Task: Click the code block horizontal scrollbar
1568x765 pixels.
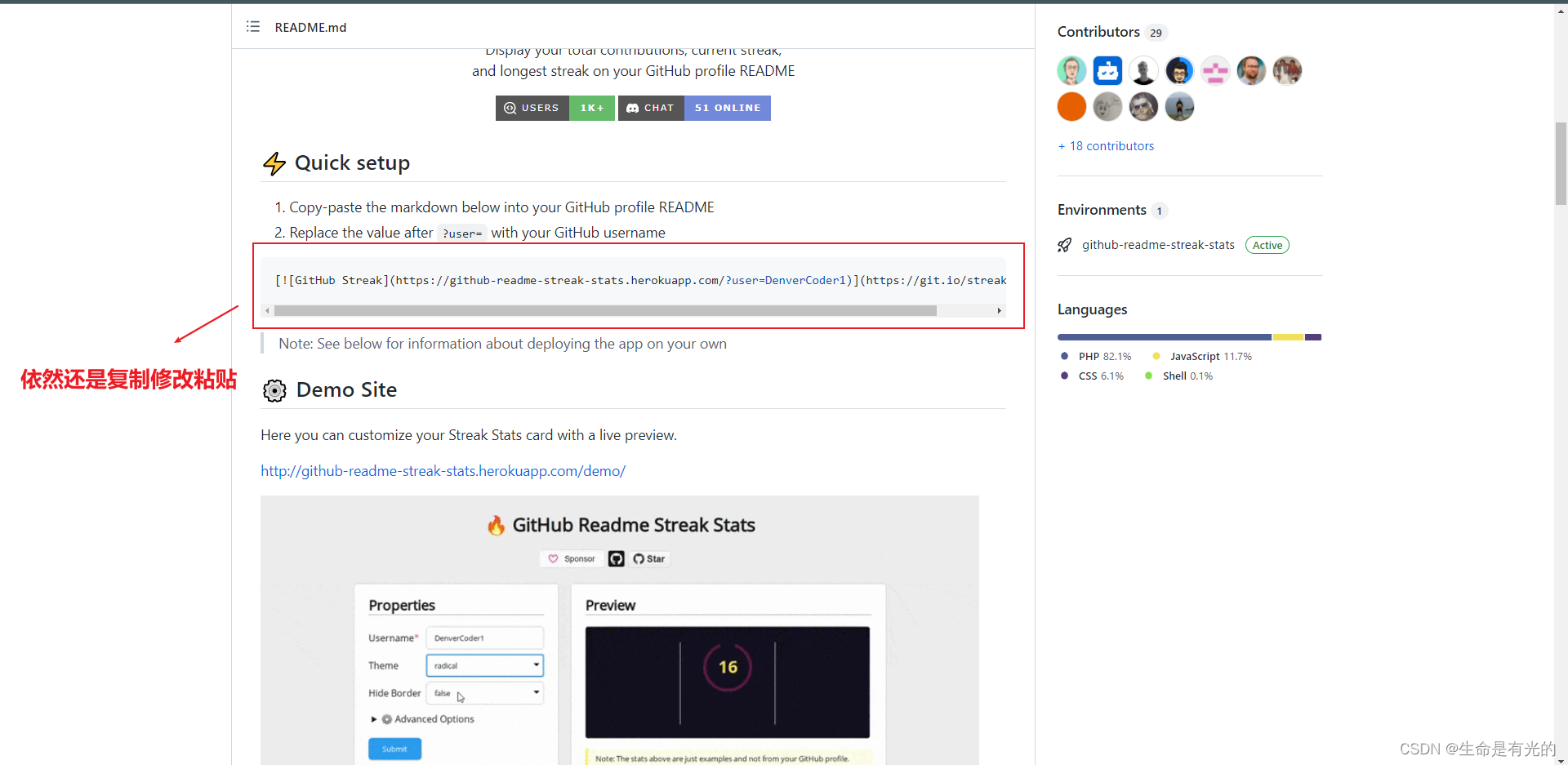Action: coord(605,311)
